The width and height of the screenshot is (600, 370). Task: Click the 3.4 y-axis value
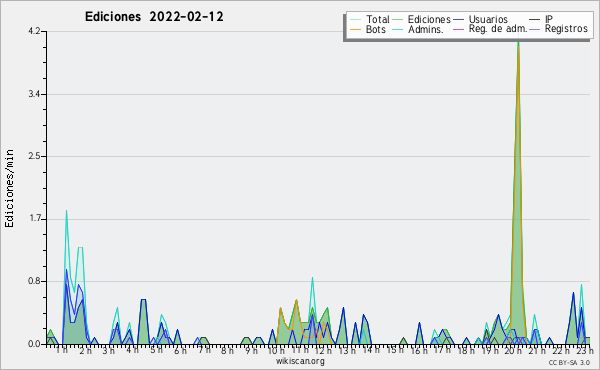(34, 94)
